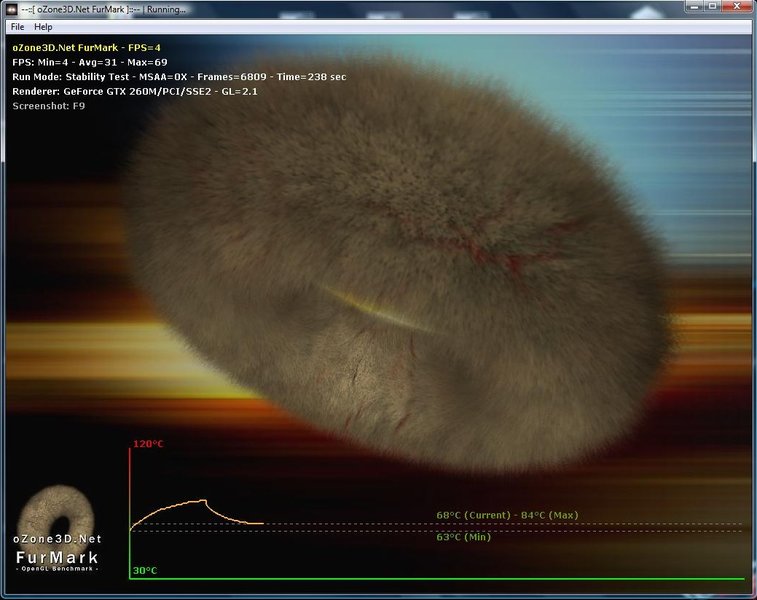Click the FurMark window title bar icon
757x600 pixels.
coord(11,9)
